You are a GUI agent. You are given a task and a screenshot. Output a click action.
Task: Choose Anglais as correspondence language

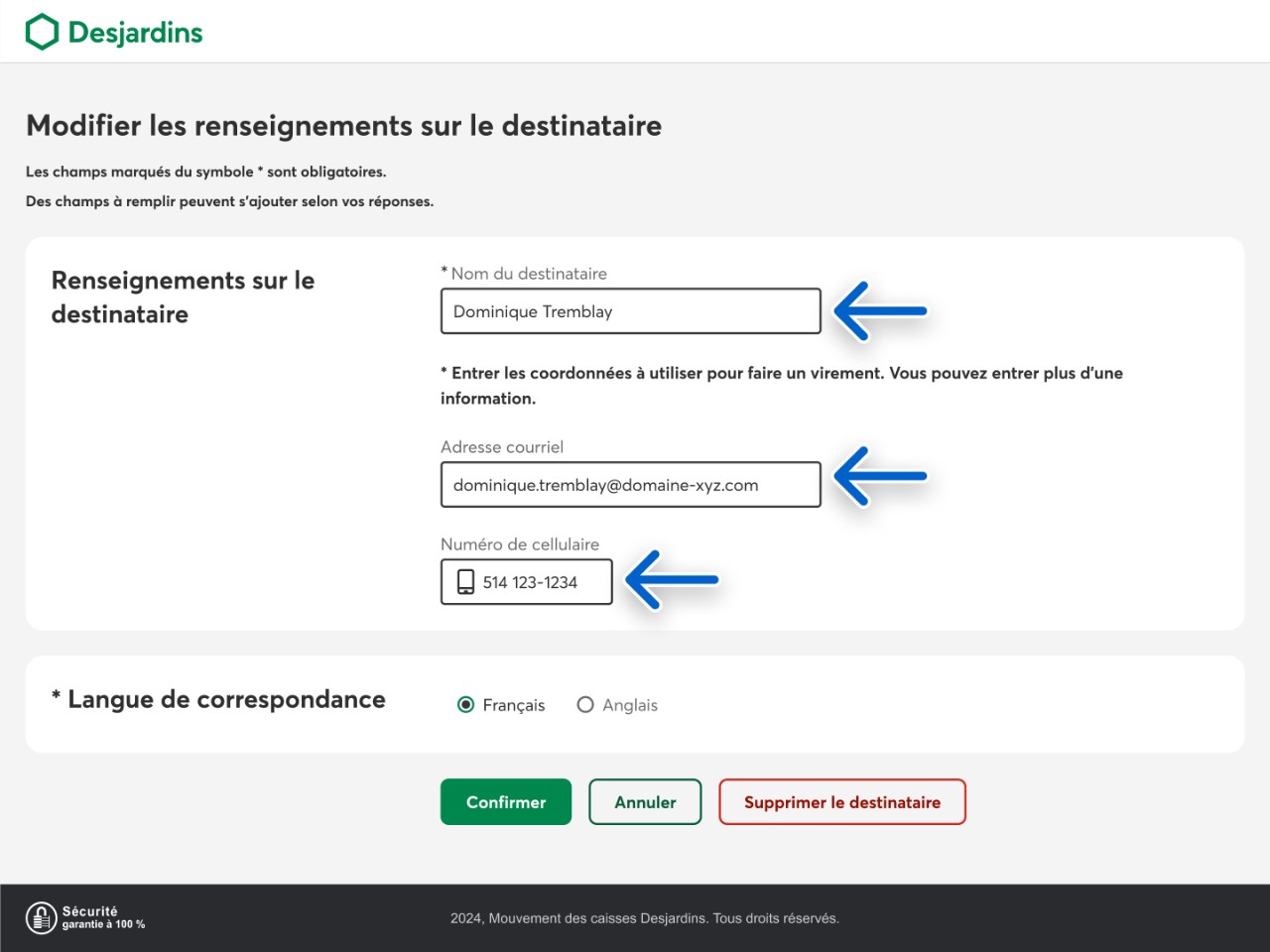[x=585, y=705]
